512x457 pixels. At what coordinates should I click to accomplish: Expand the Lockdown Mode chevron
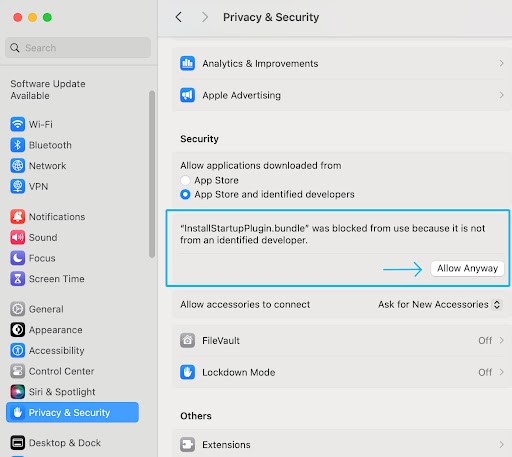click(501, 372)
